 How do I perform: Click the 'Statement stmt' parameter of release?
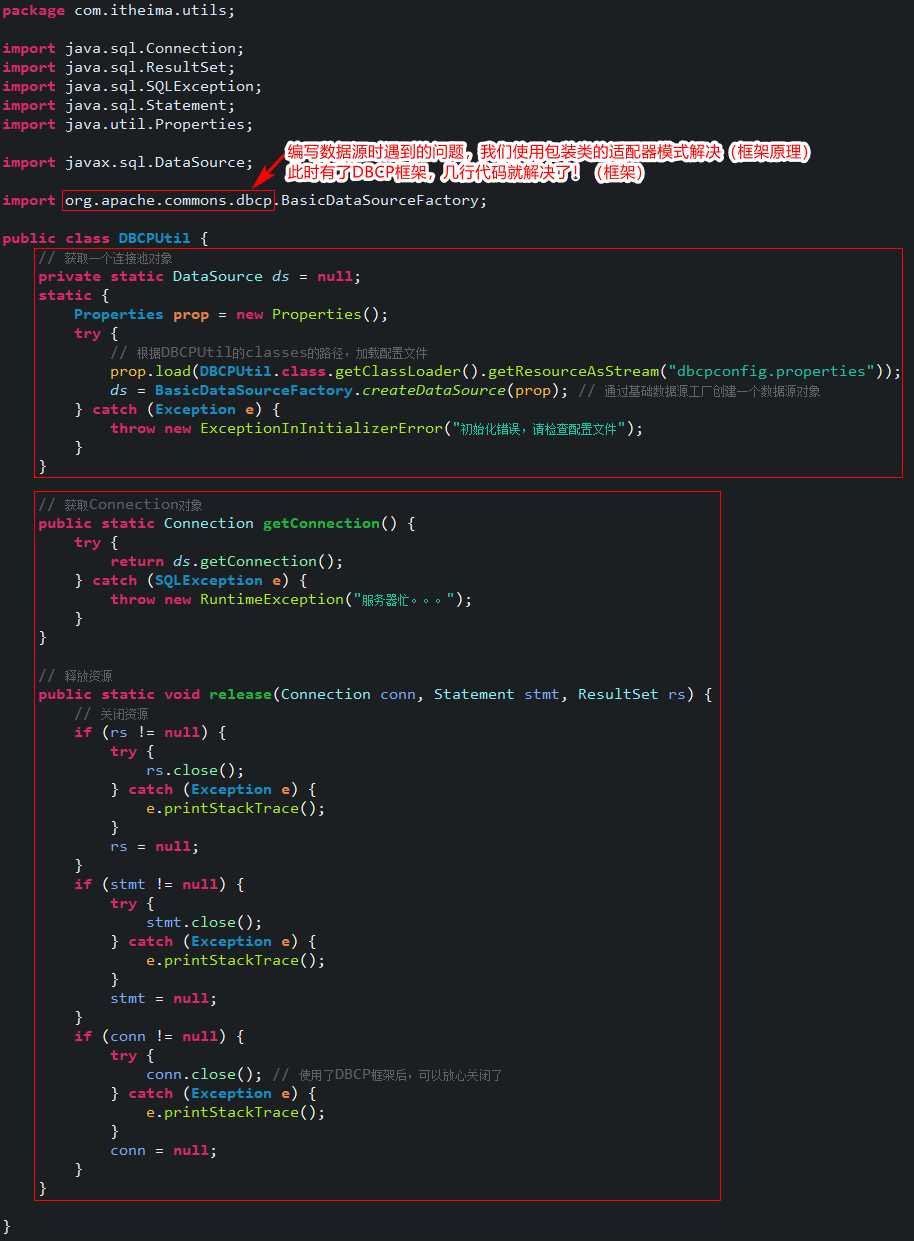click(497, 694)
